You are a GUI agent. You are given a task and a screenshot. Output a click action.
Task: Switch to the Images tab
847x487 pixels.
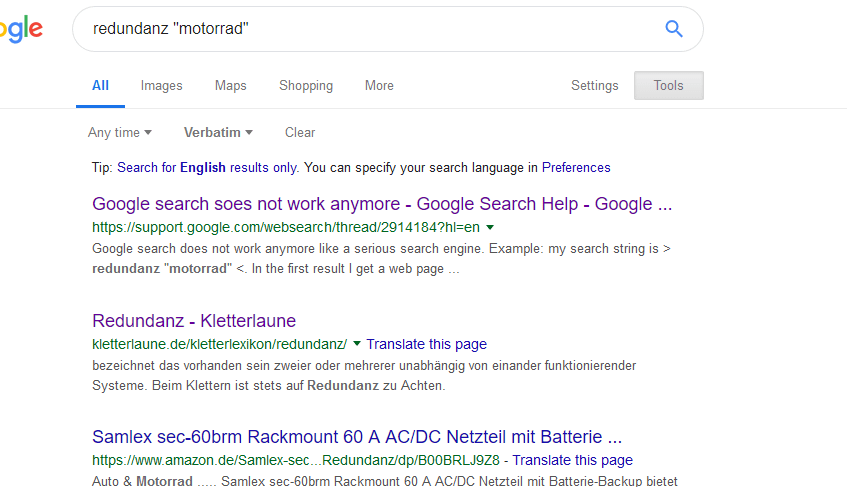161,86
